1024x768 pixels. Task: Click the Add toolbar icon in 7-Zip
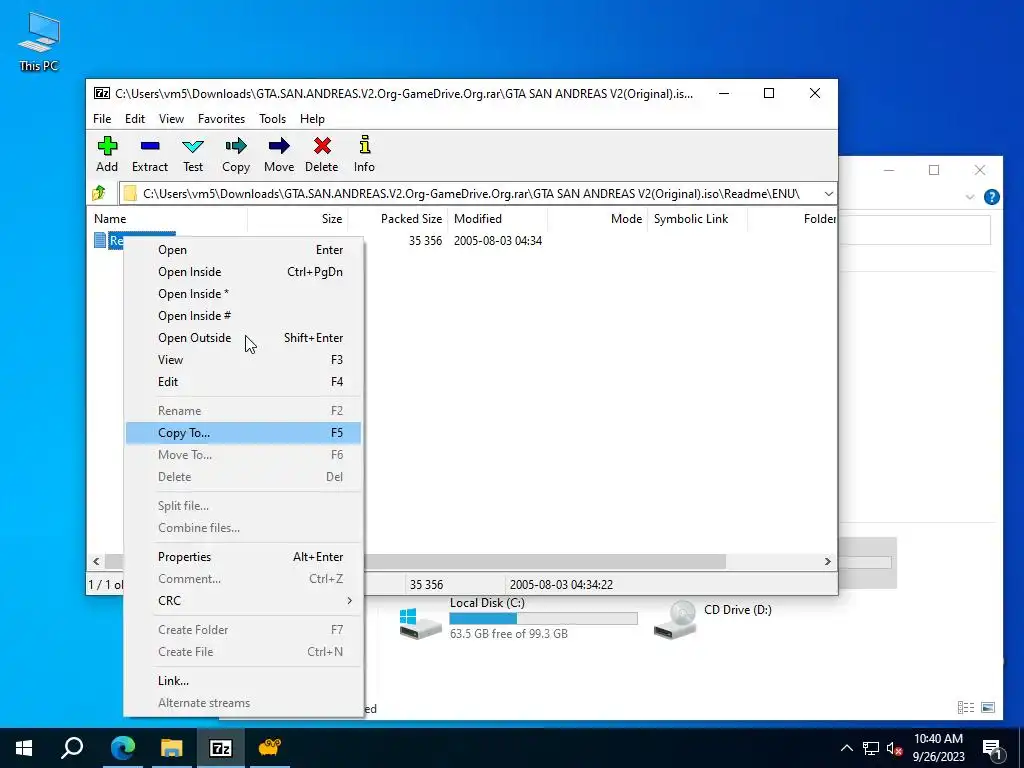click(107, 146)
